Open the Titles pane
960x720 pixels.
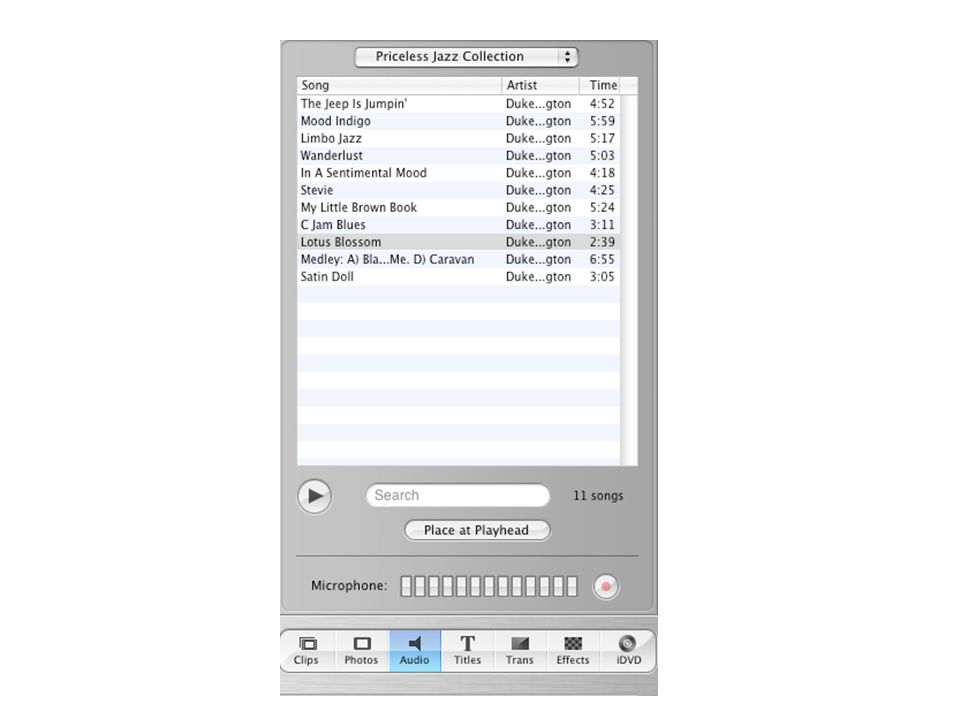tap(467, 650)
